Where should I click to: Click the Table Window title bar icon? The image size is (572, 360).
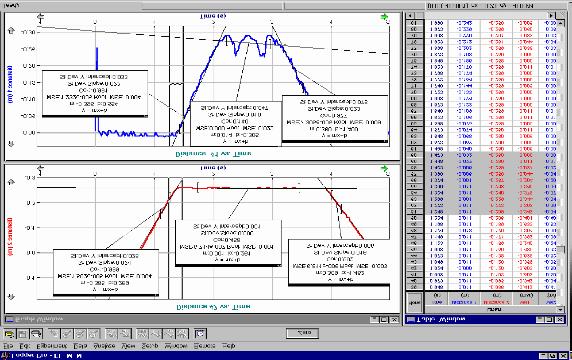[x=411, y=320]
